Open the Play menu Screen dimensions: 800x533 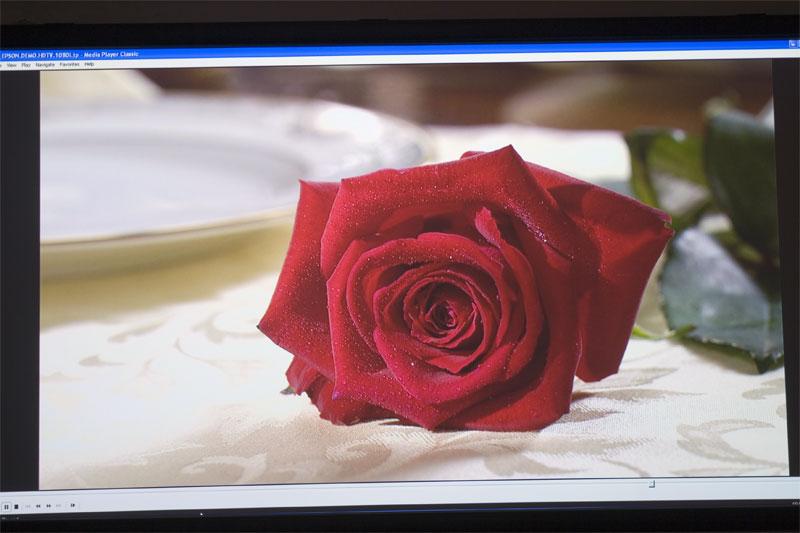tap(27, 65)
